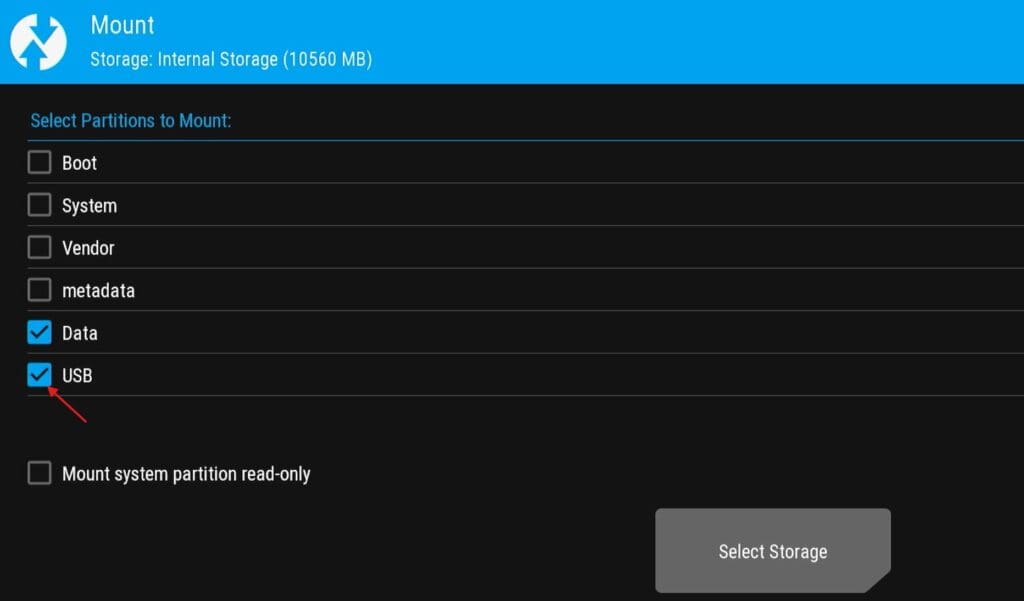Click the red arrow pointing at USB
Screen dimensions: 1024x601
click(67, 405)
